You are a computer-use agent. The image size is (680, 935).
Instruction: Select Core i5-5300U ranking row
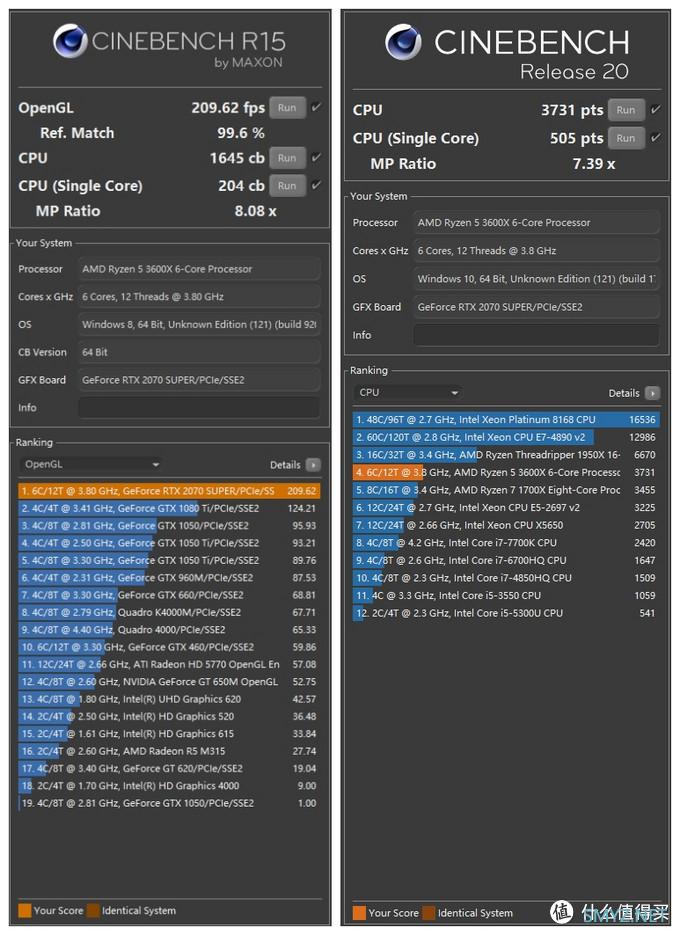click(x=506, y=613)
